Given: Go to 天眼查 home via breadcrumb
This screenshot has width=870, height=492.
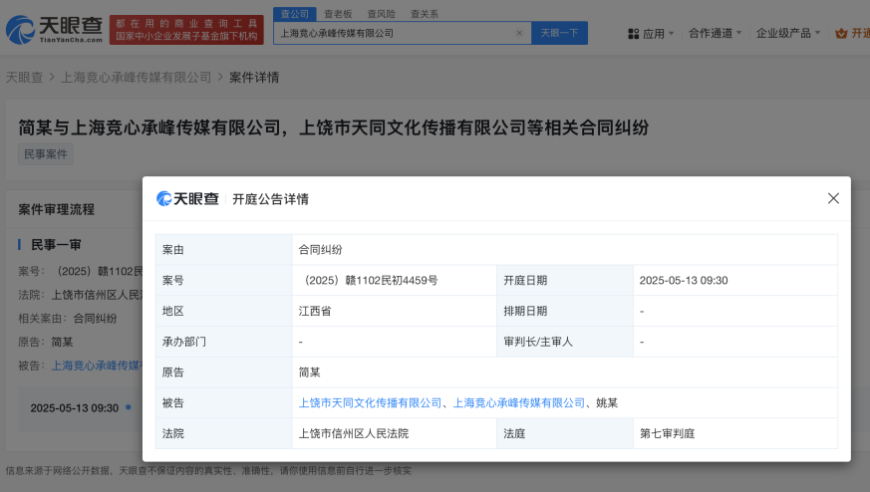Looking at the screenshot, I should click(24, 77).
